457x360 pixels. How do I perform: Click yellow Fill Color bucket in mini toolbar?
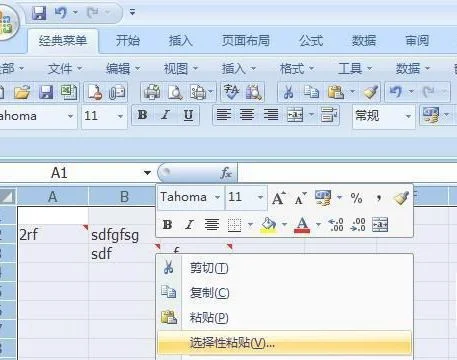point(268,225)
